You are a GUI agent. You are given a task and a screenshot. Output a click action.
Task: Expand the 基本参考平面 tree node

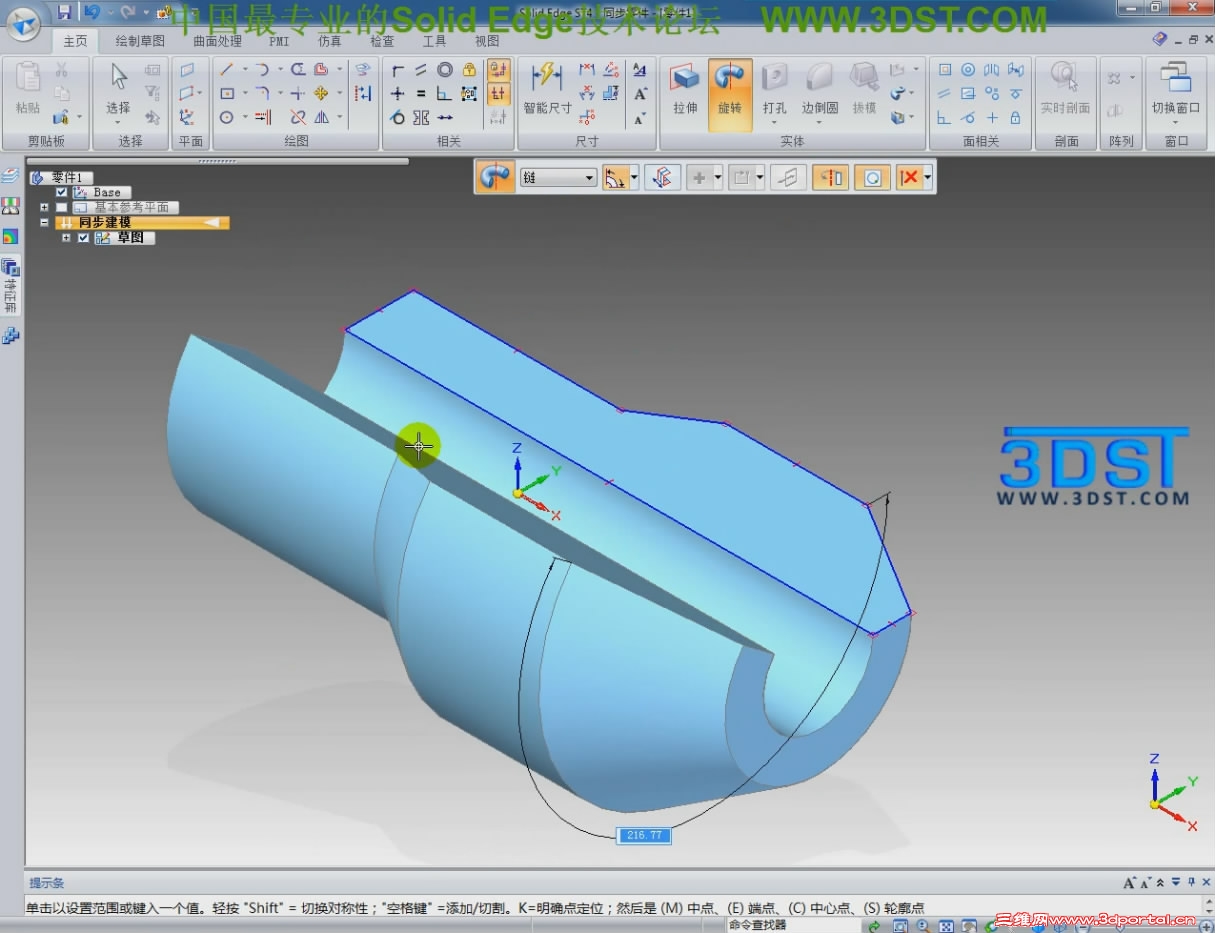tap(45, 207)
